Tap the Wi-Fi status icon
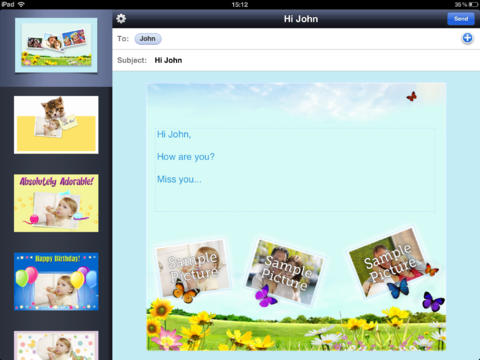The height and width of the screenshot is (360, 480). [x=21, y=4]
